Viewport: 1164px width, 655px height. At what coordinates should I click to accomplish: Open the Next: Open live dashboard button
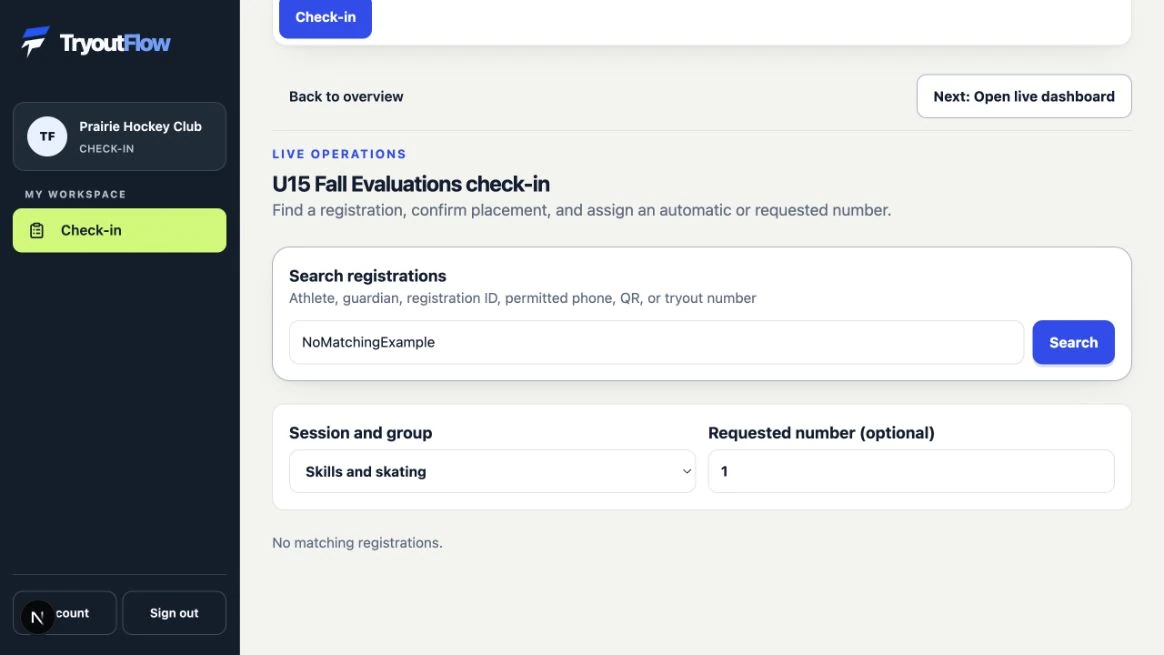pos(1024,97)
